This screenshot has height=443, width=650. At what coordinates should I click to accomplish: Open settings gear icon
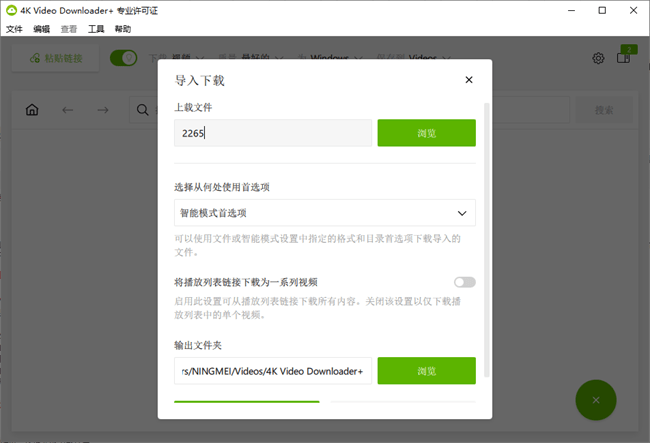point(598,58)
